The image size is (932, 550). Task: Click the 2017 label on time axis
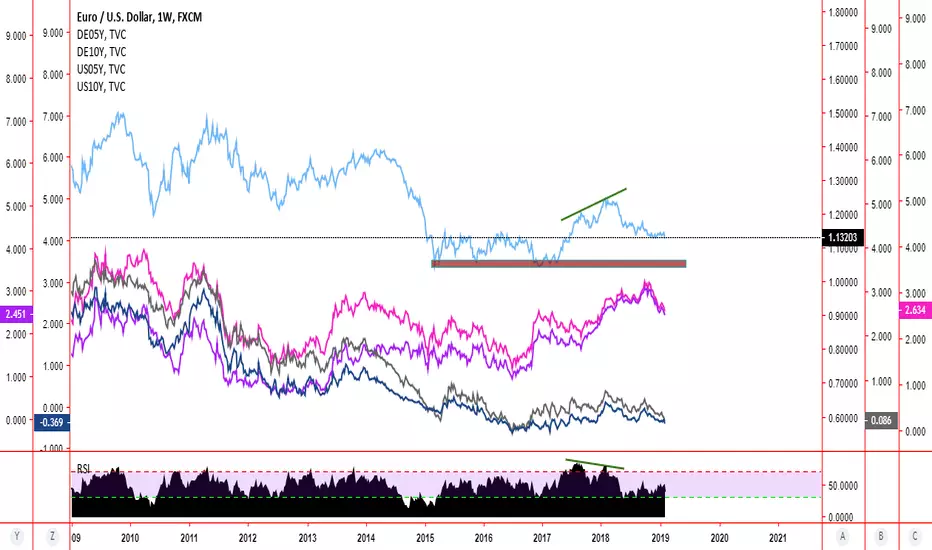coord(542,538)
